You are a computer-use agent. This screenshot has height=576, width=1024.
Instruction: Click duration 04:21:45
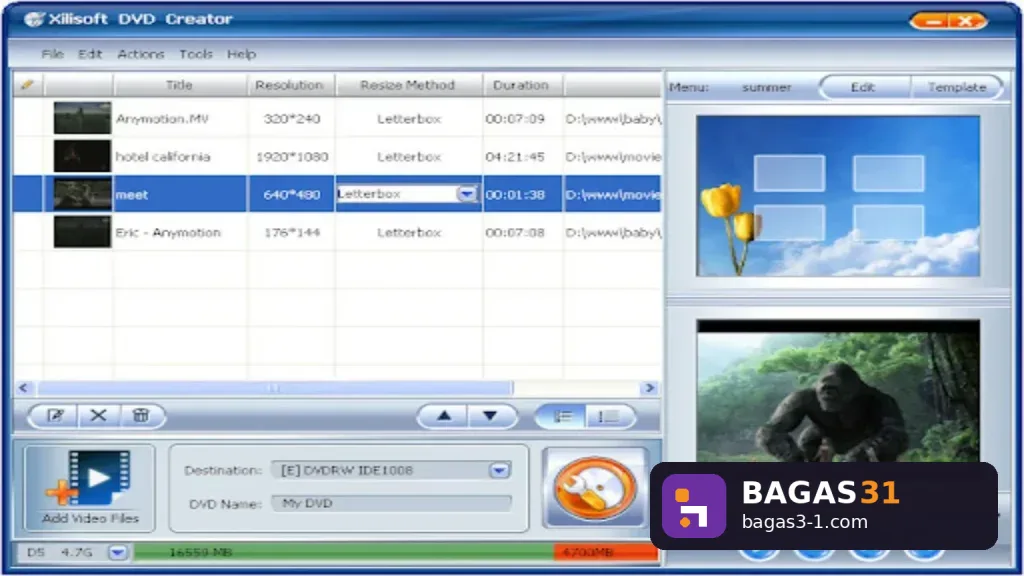(x=515, y=157)
